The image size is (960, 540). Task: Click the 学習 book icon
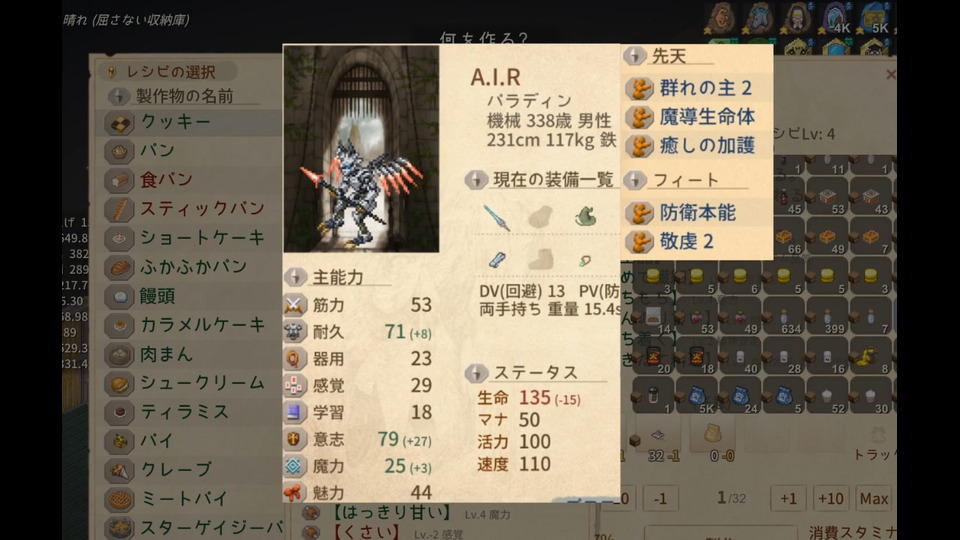tap(294, 412)
